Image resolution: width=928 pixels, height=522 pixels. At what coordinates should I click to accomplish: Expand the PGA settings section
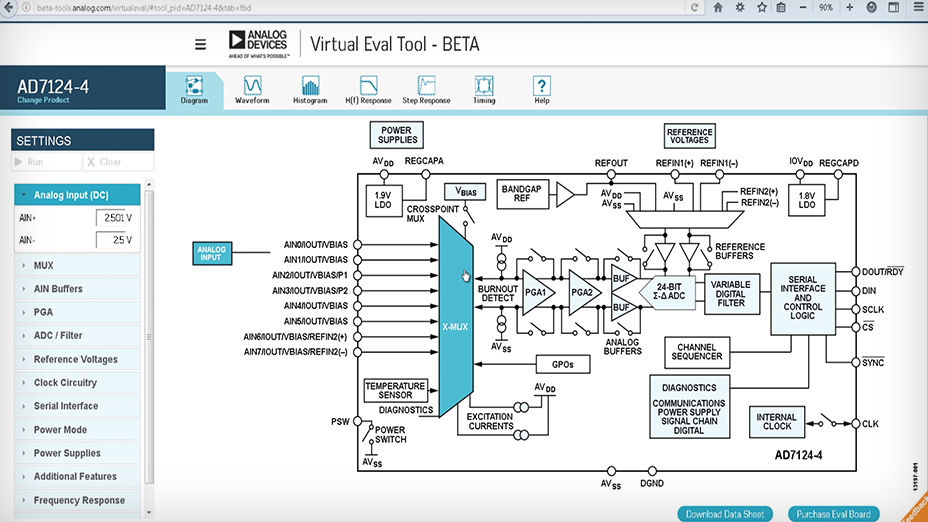(77, 312)
